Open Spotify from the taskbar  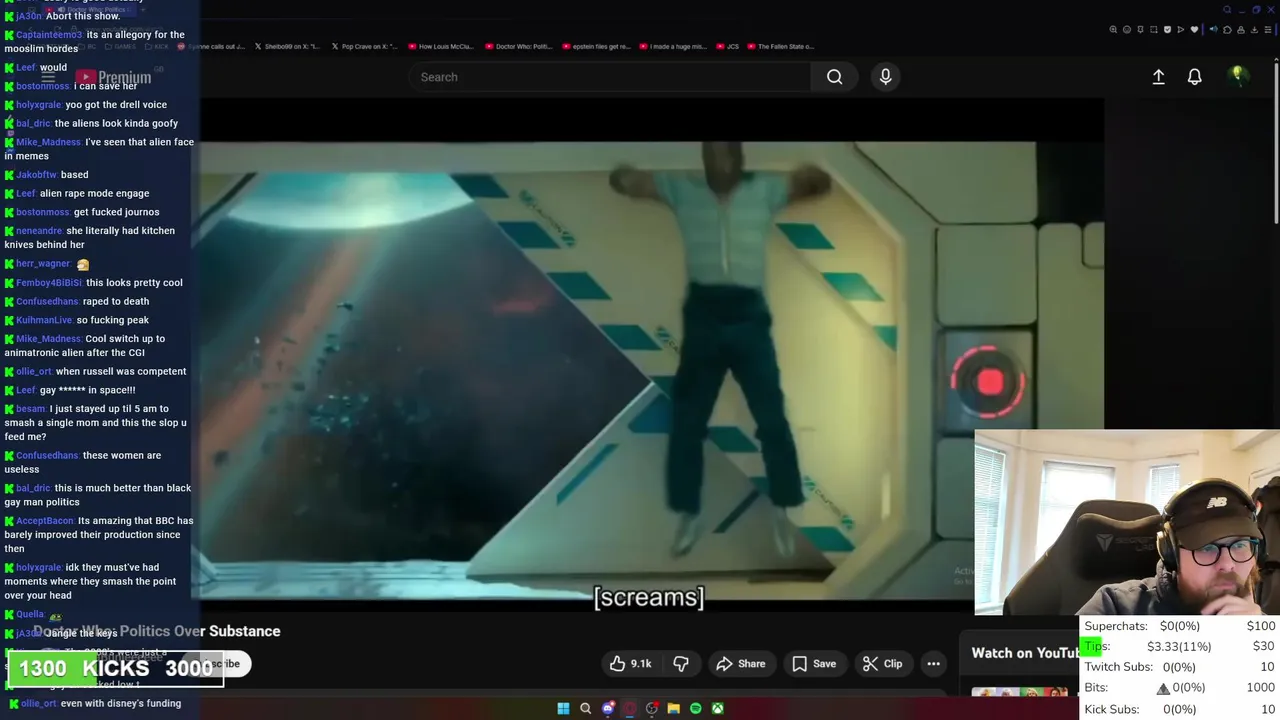click(696, 709)
